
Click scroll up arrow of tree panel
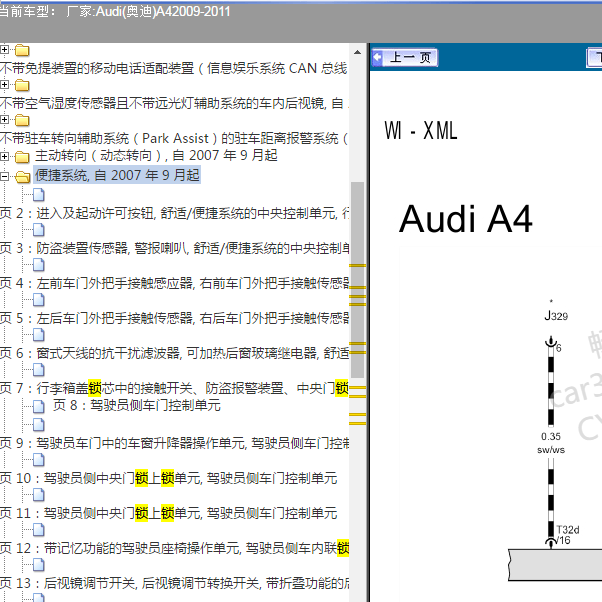click(357, 52)
